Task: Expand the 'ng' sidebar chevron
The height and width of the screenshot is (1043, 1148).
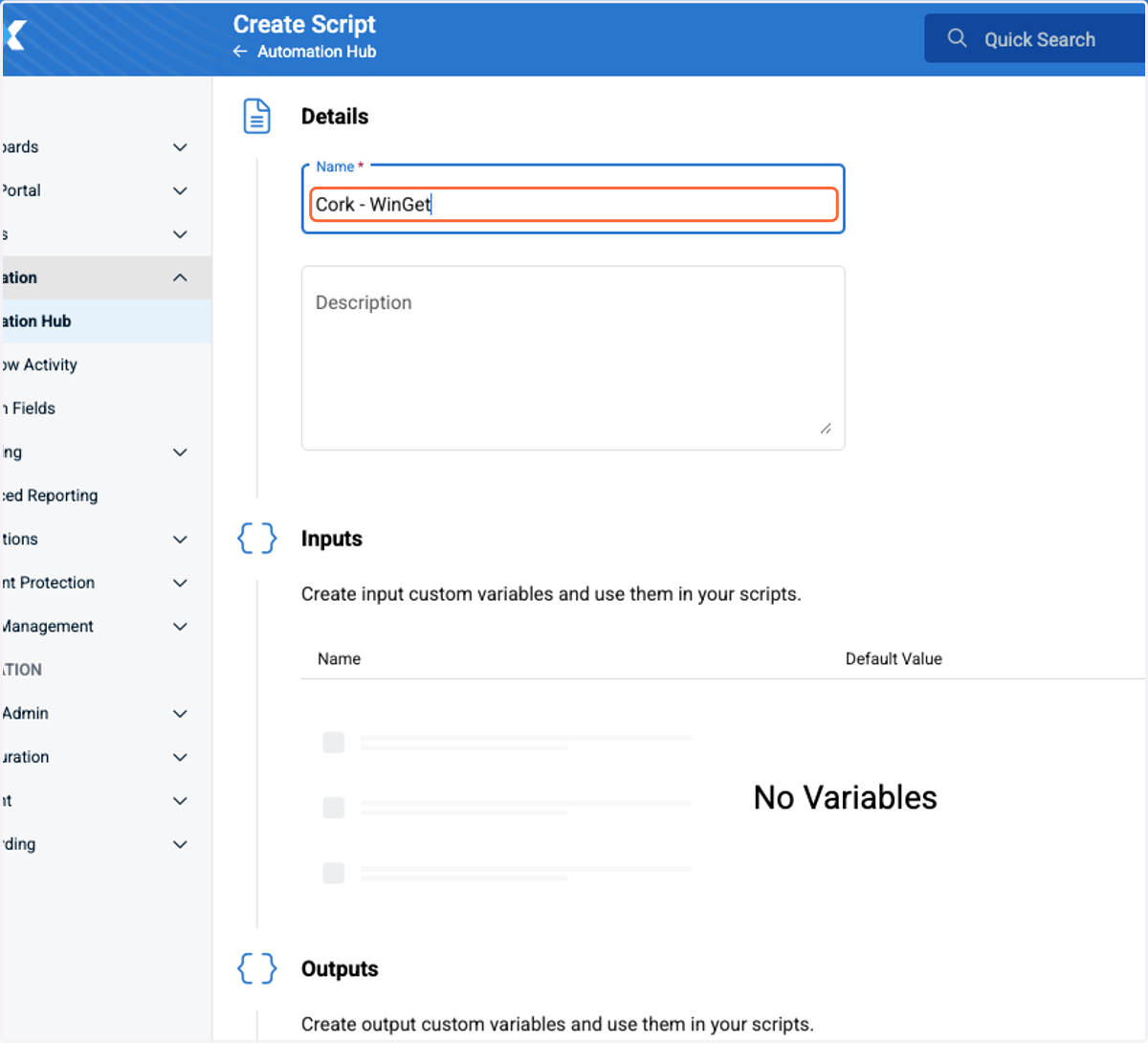Action: coord(180,452)
